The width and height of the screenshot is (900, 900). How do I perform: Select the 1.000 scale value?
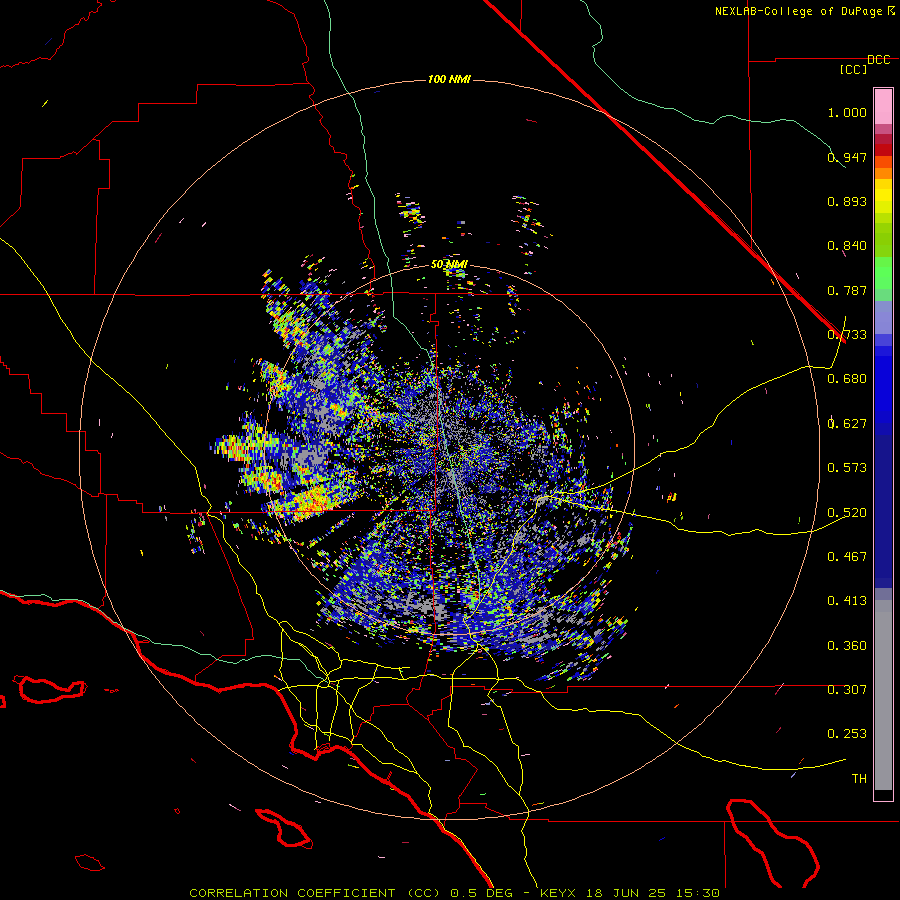pyautogui.click(x=847, y=112)
